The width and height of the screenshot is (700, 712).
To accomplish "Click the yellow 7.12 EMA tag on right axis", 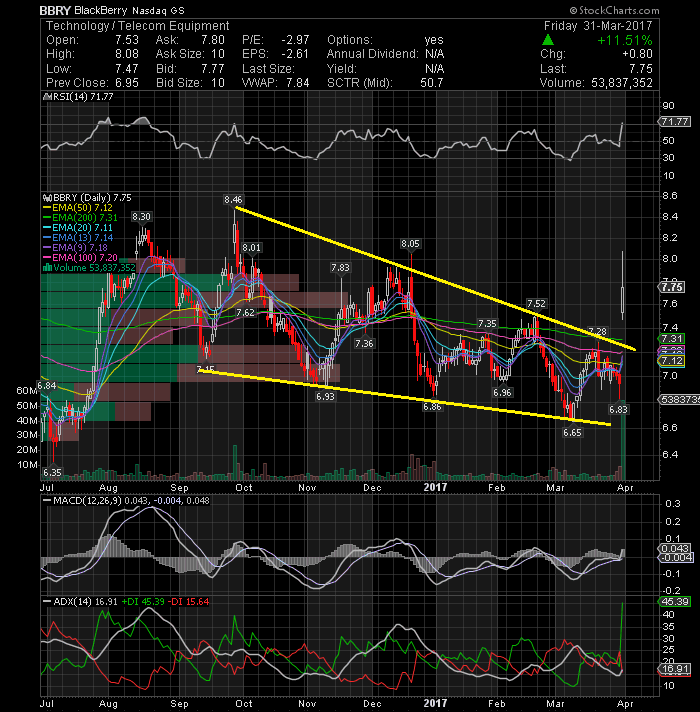I will 672,361.
